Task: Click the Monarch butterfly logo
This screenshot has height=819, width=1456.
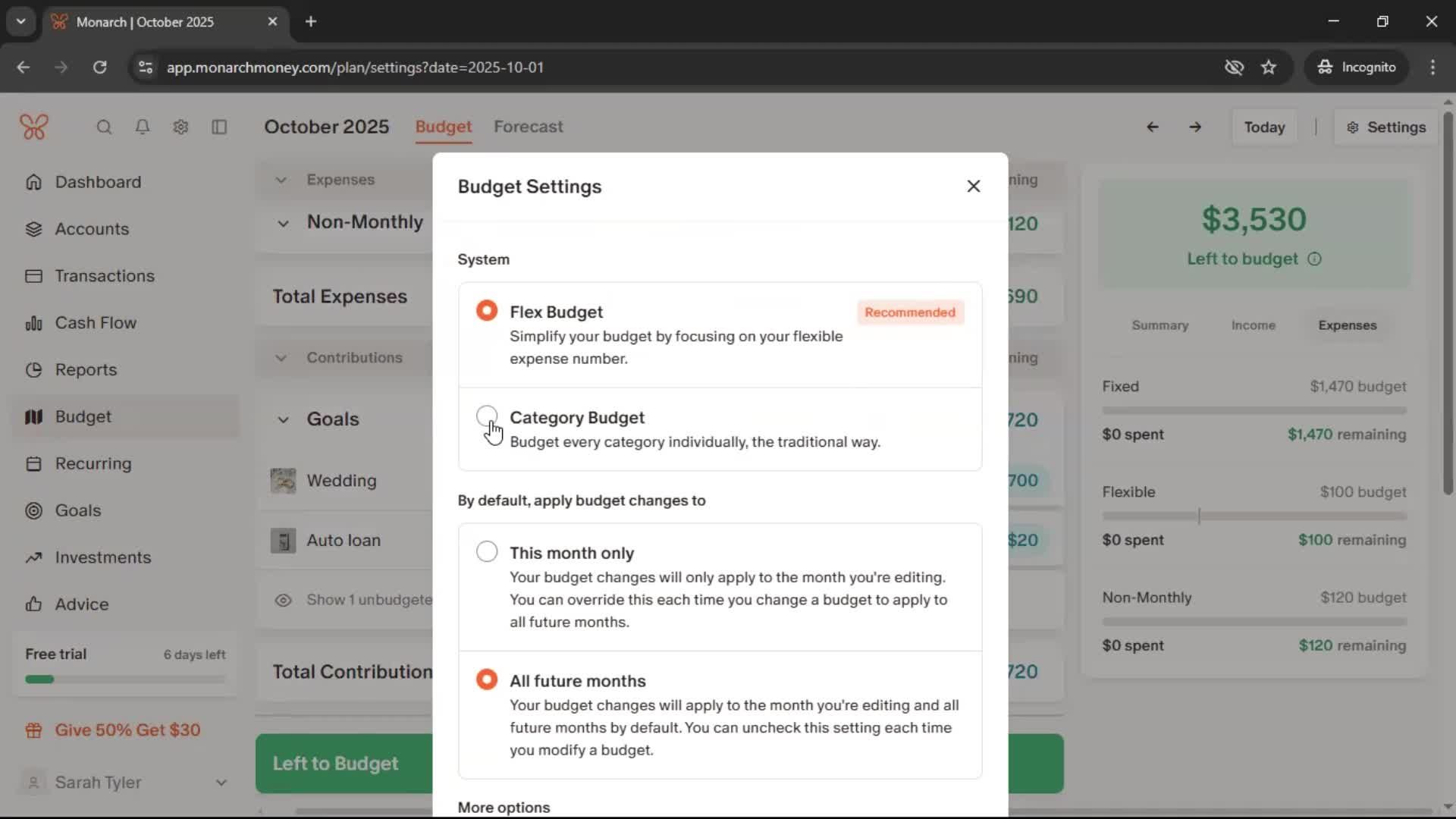Action: pos(34,127)
